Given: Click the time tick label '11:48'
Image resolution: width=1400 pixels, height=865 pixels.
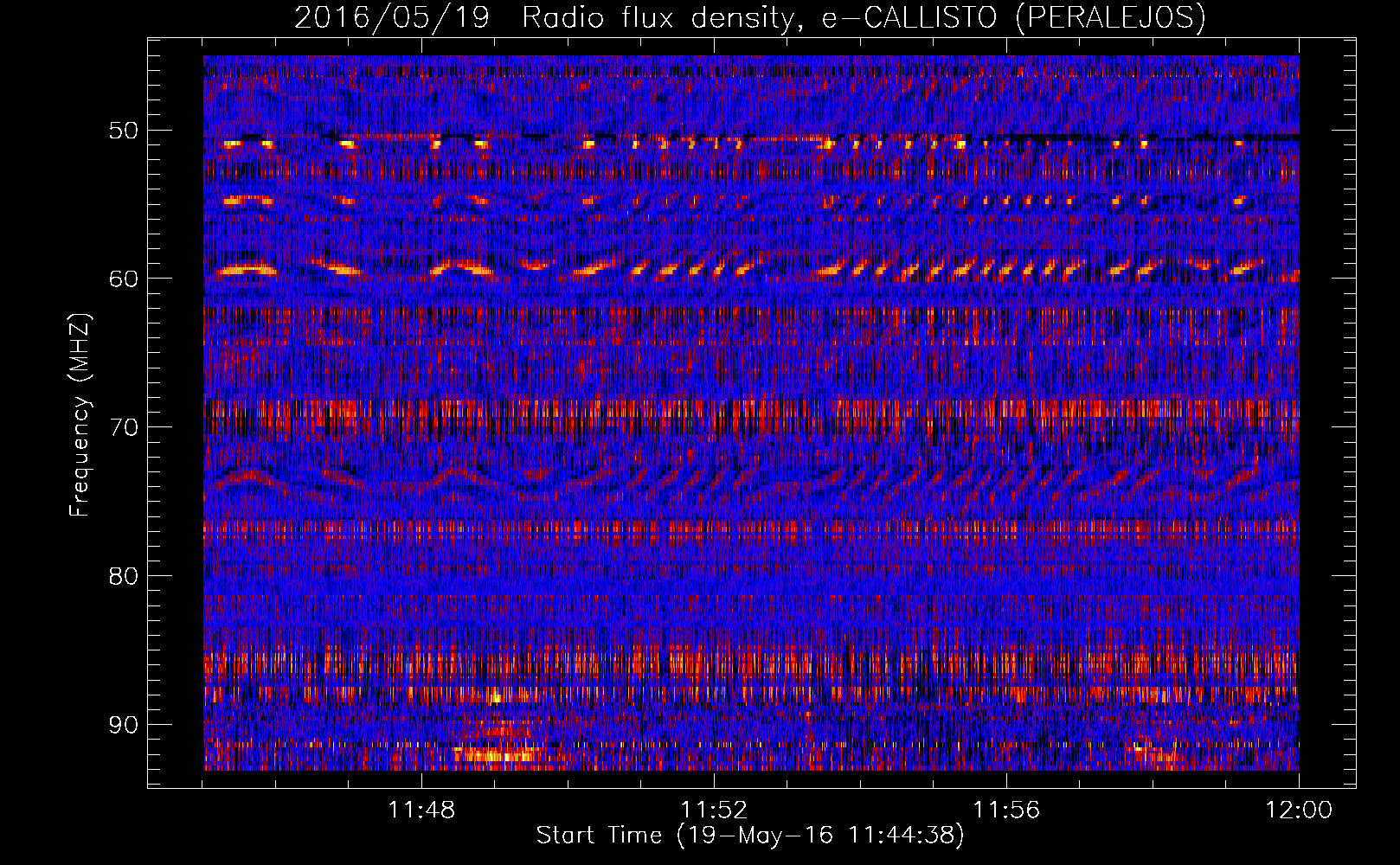Looking at the screenshot, I should pyautogui.click(x=421, y=811).
